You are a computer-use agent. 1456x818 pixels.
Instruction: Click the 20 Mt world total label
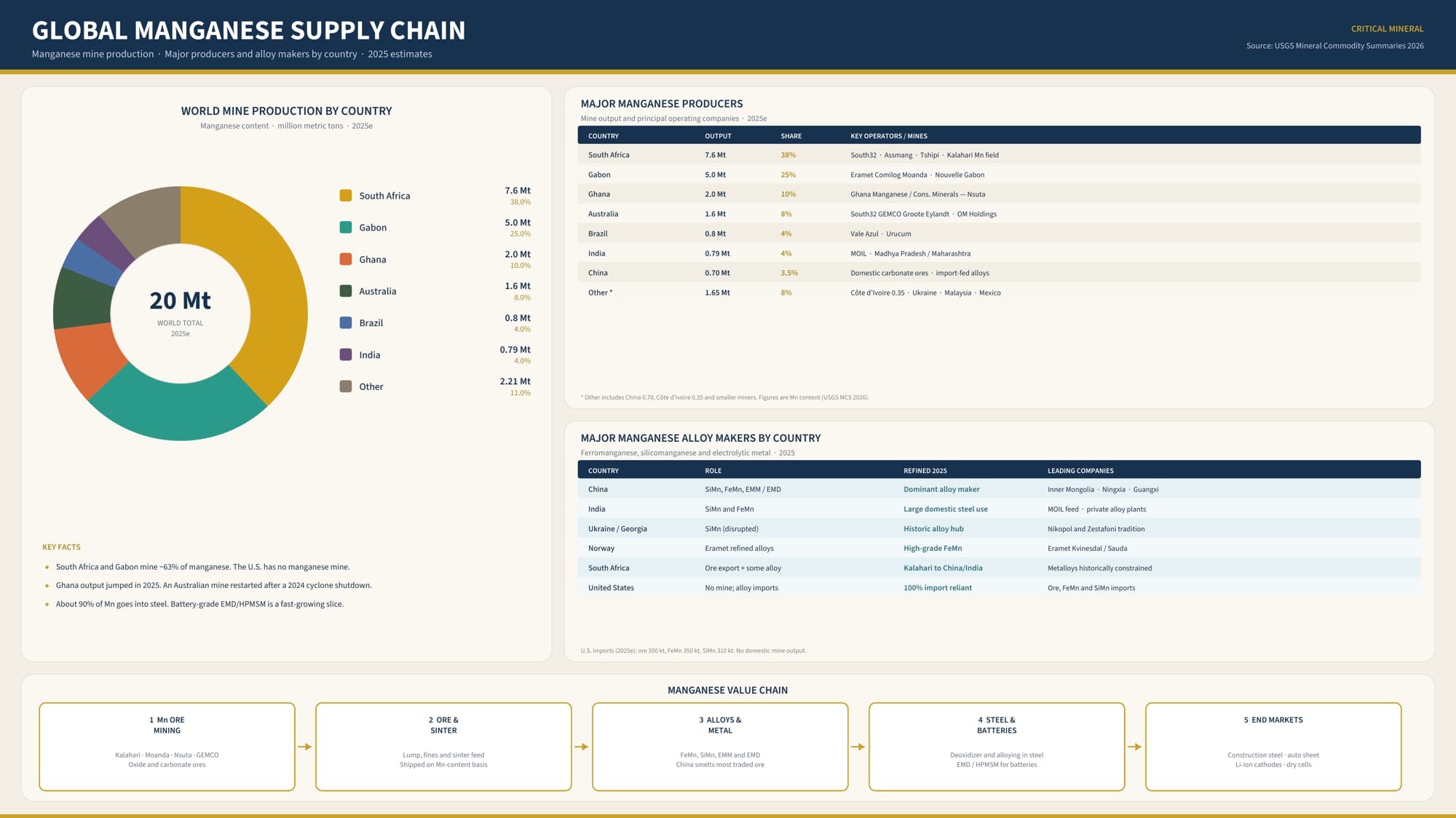(x=180, y=301)
